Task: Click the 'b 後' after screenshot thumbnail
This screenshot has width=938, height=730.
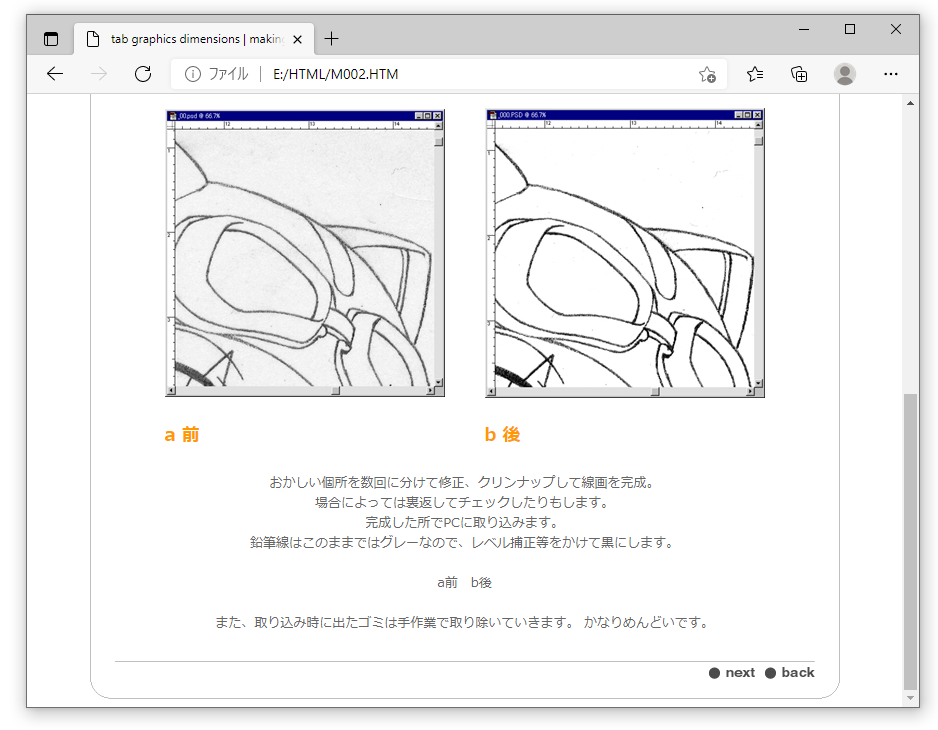Action: 625,253
